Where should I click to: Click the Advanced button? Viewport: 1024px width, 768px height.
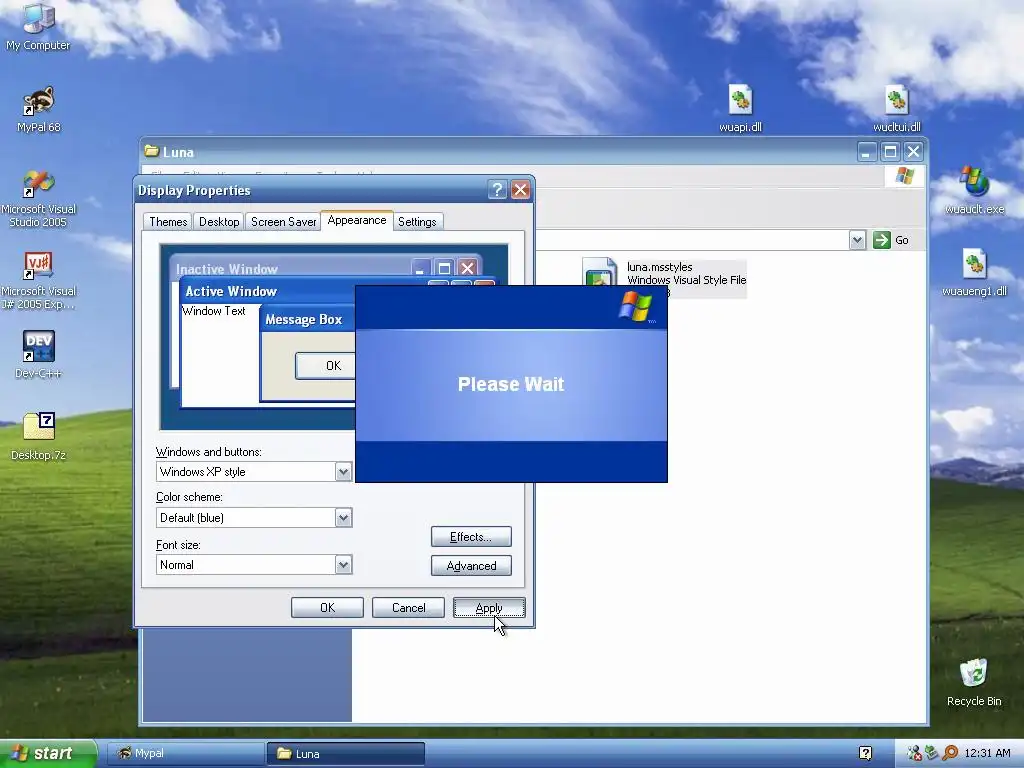(x=471, y=566)
